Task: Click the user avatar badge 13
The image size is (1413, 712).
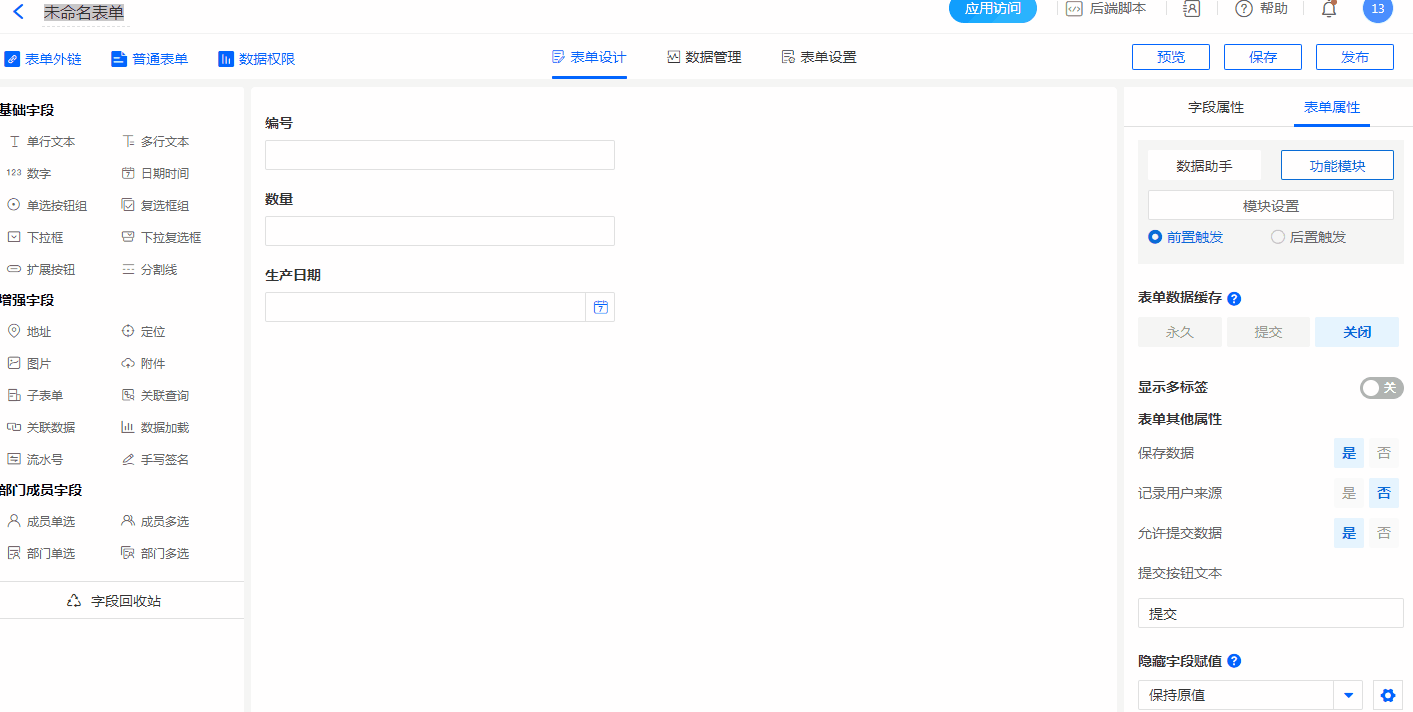Action: coord(1377,9)
